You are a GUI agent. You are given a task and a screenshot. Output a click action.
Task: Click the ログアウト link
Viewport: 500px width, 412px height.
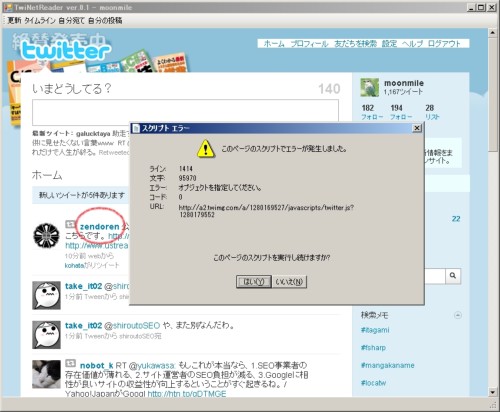click(444, 44)
